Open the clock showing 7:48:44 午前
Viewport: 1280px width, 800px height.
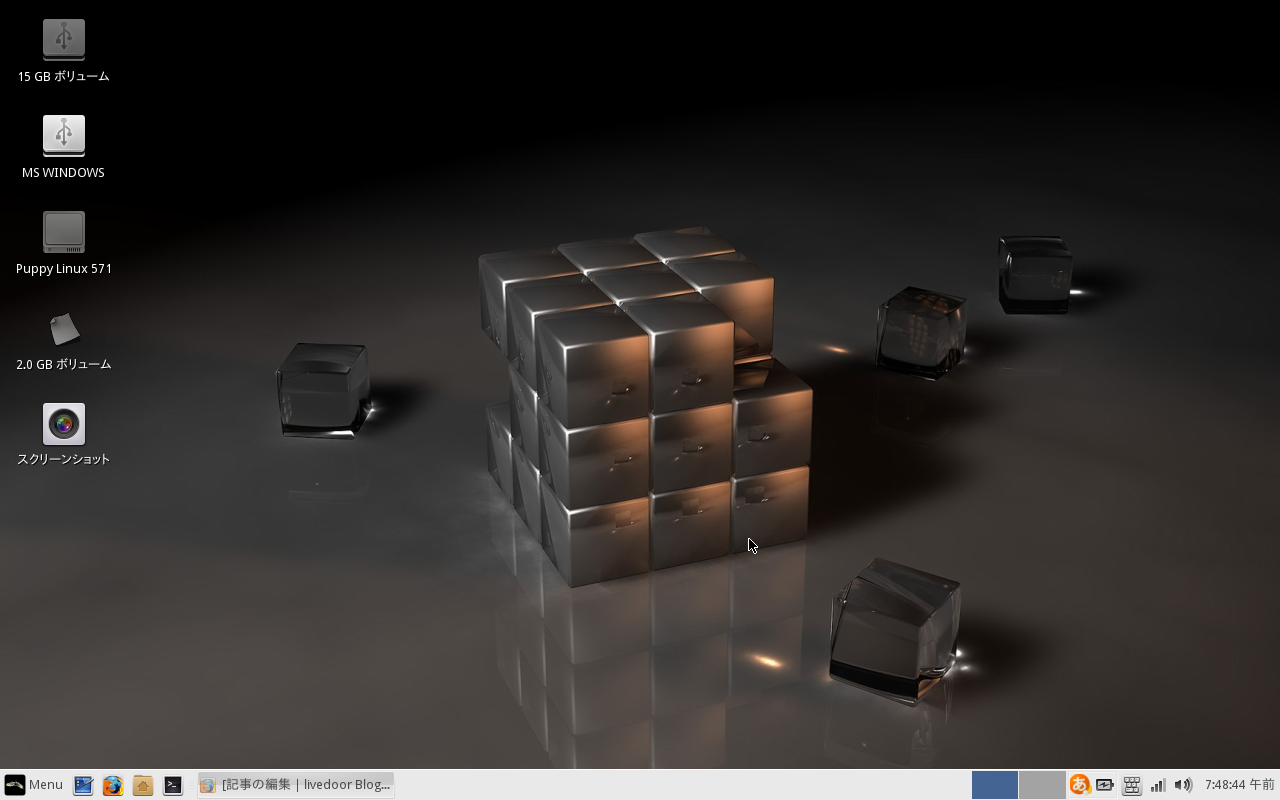point(1240,785)
